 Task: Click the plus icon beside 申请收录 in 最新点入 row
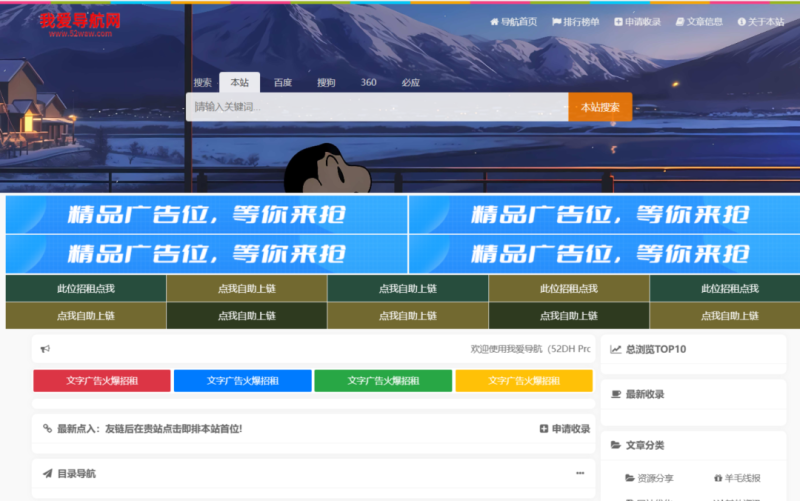click(x=544, y=429)
